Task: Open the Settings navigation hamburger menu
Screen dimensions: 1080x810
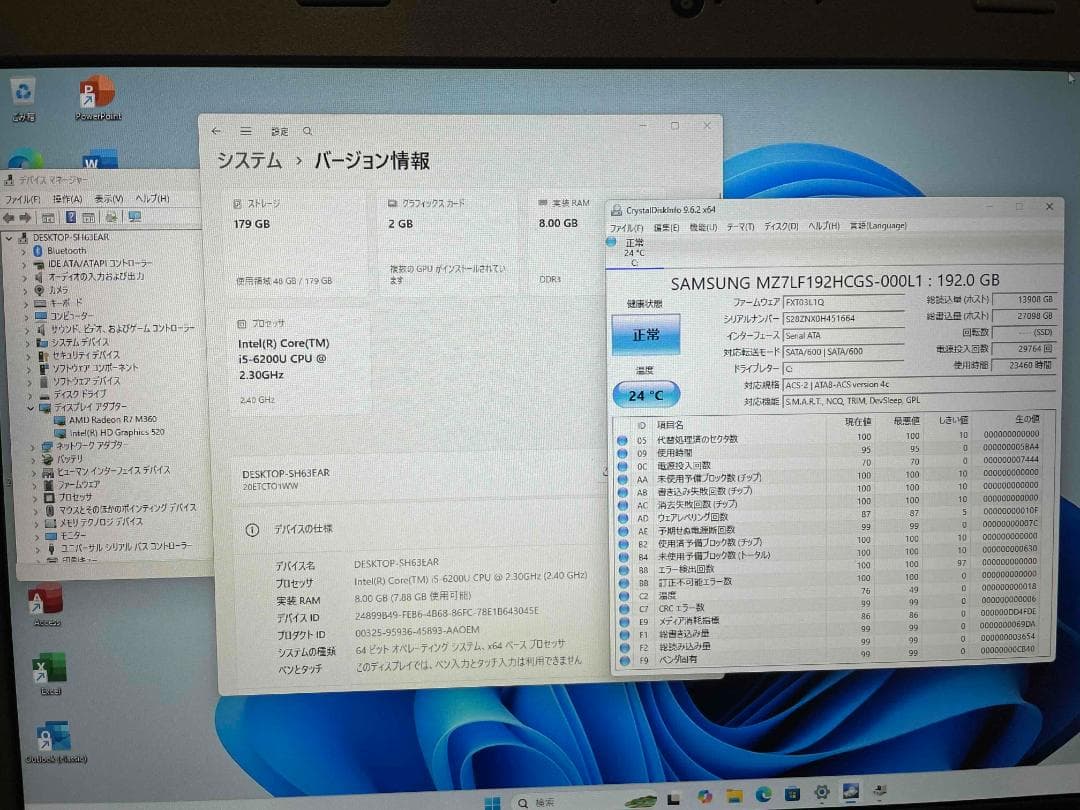Action: [245, 130]
